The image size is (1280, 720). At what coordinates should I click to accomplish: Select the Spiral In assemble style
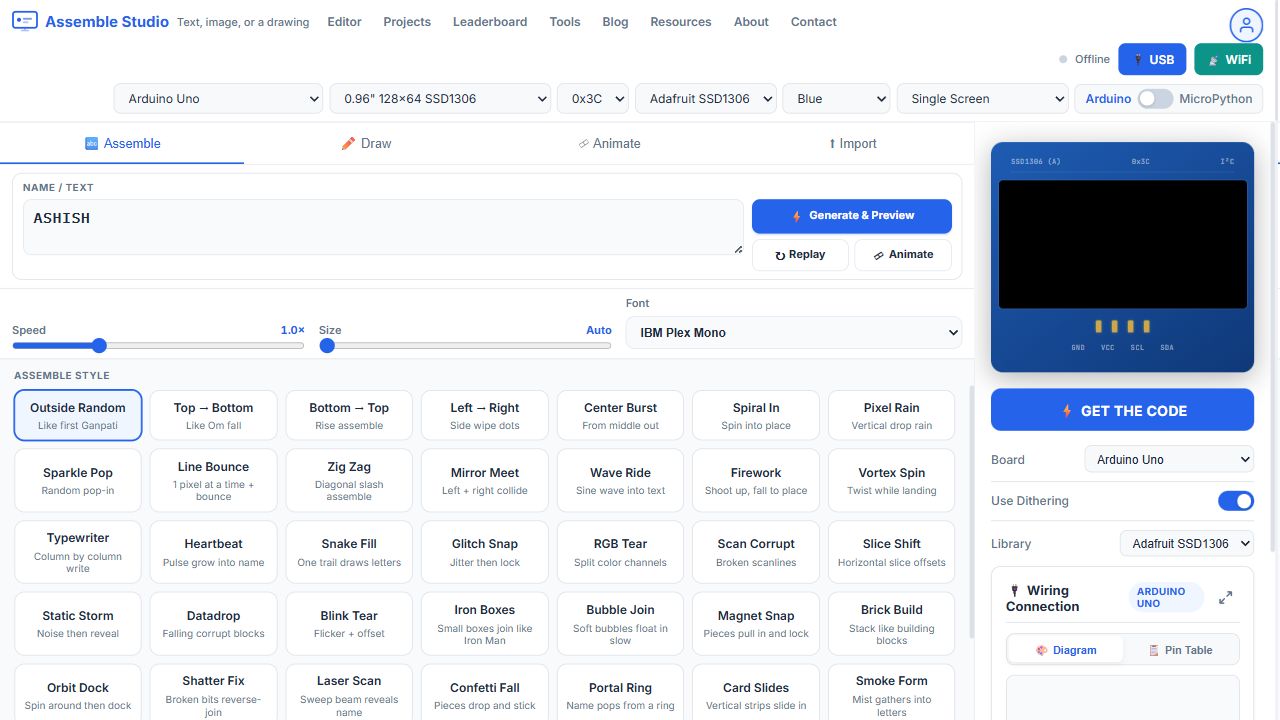point(756,416)
